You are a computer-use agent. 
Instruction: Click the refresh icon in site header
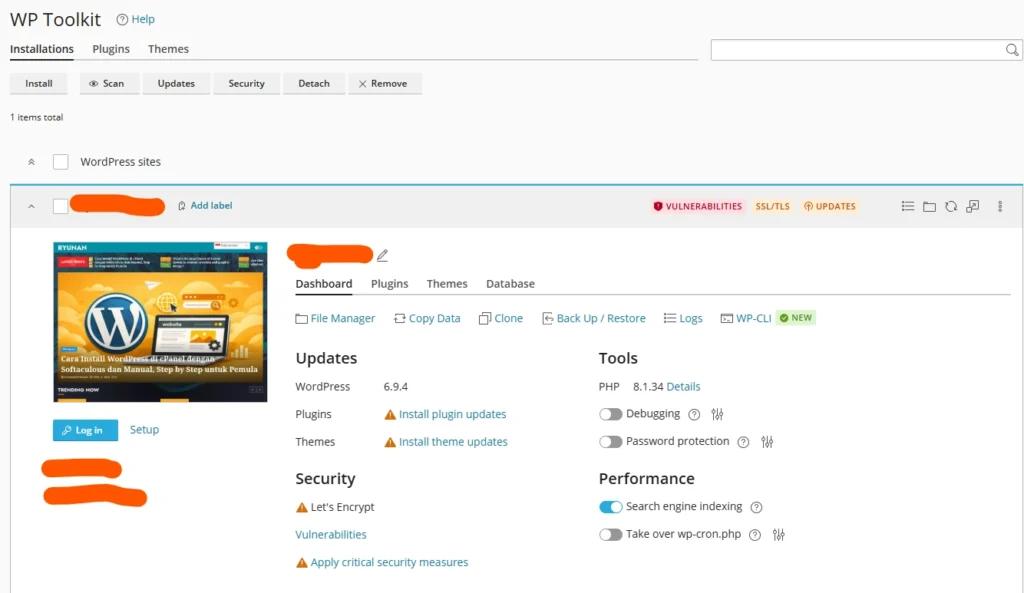(x=951, y=206)
